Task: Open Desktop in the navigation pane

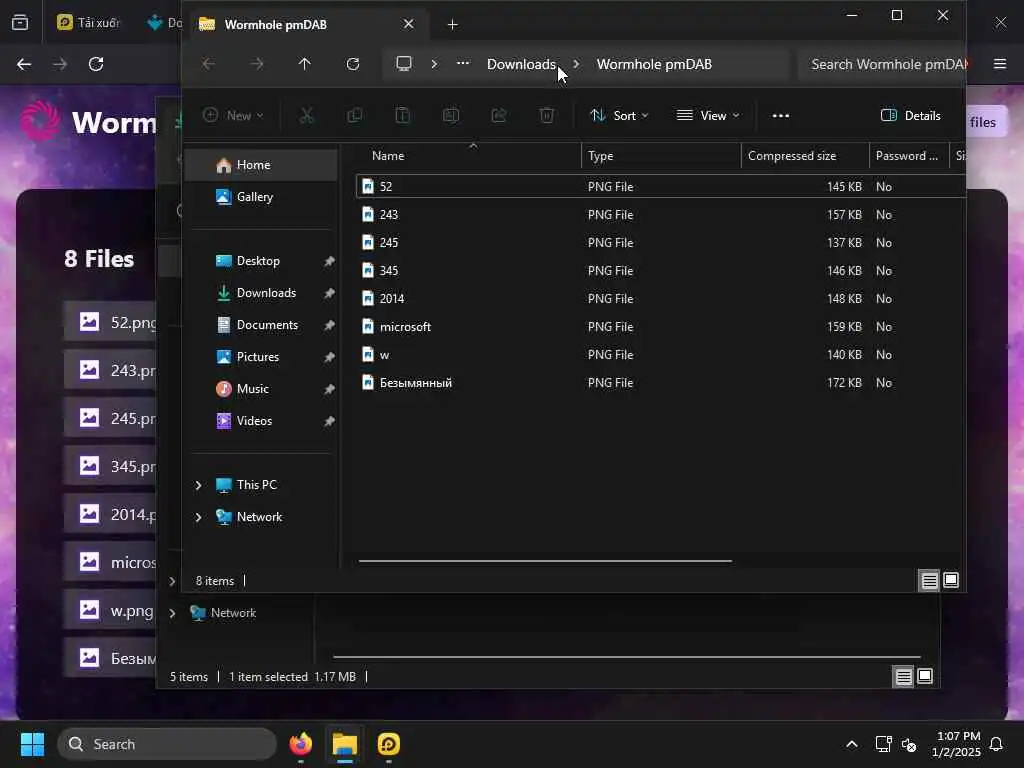Action: point(261,261)
